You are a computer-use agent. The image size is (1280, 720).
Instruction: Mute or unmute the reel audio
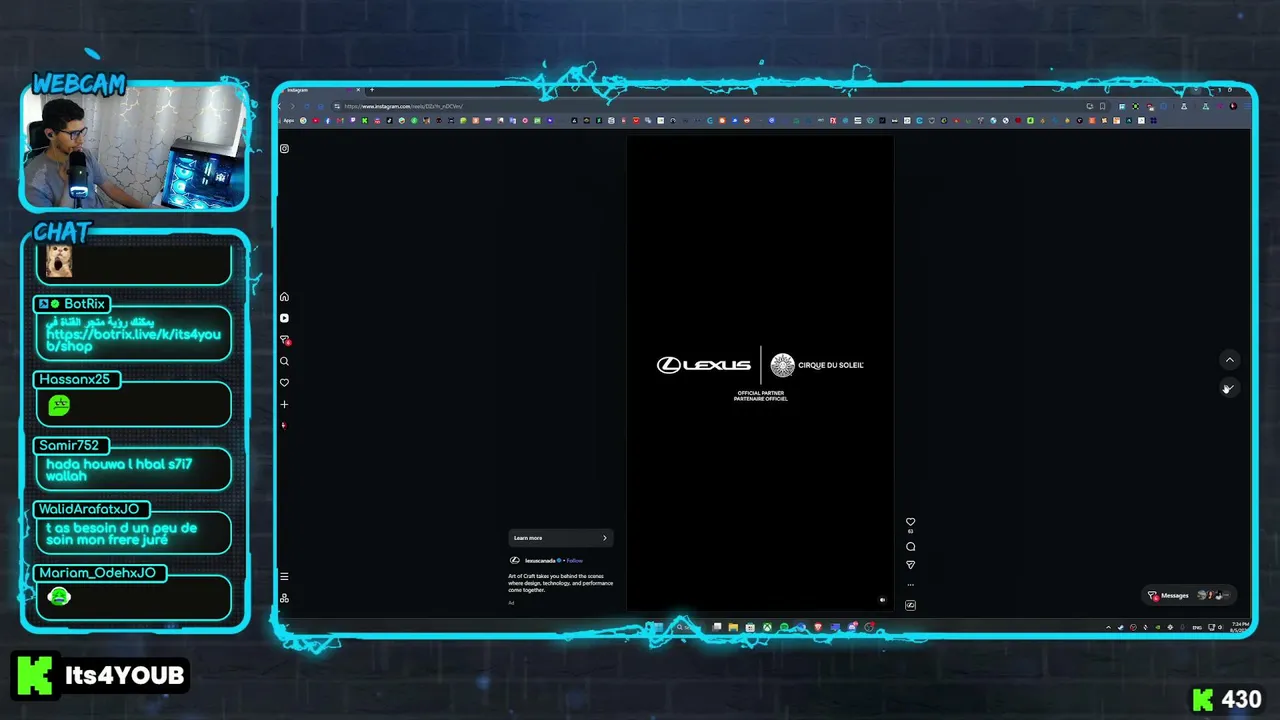point(882,600)
